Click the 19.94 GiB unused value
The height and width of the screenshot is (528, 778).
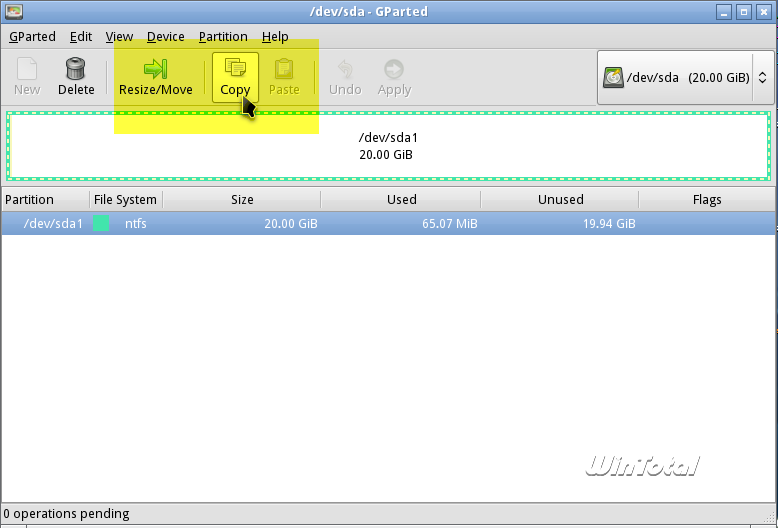(x=609, y=224)
